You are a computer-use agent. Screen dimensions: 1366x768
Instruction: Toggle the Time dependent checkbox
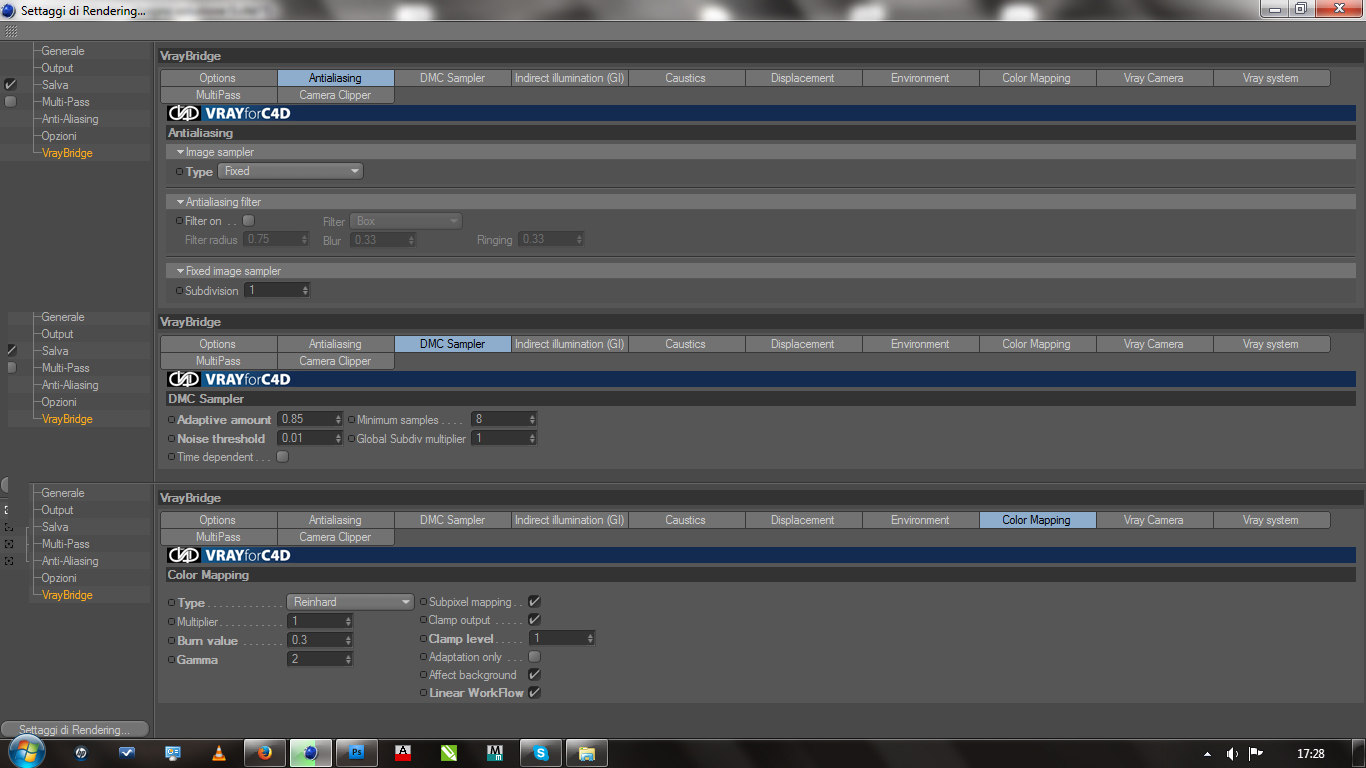pyautogui.click(x=283, y=457)
